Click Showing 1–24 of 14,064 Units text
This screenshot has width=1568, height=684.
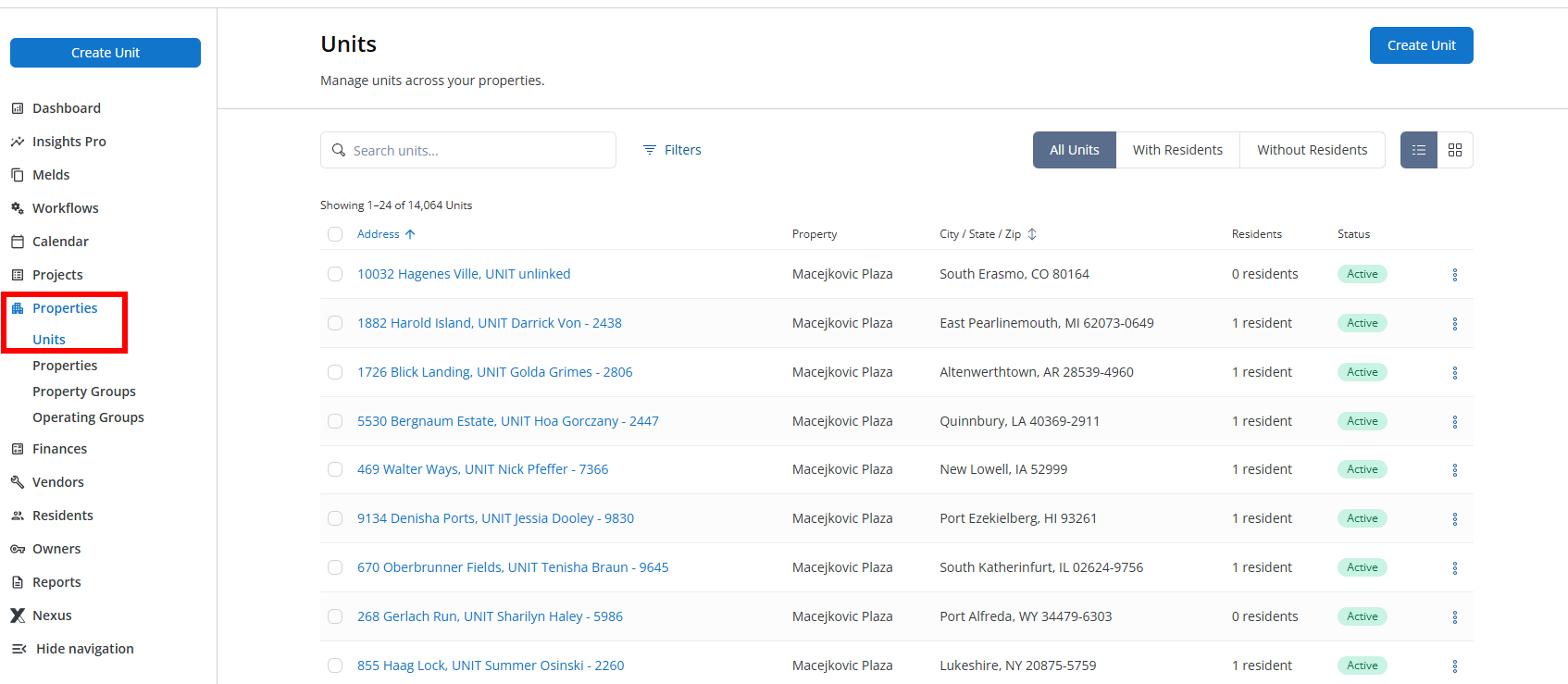tap(396, 205)
